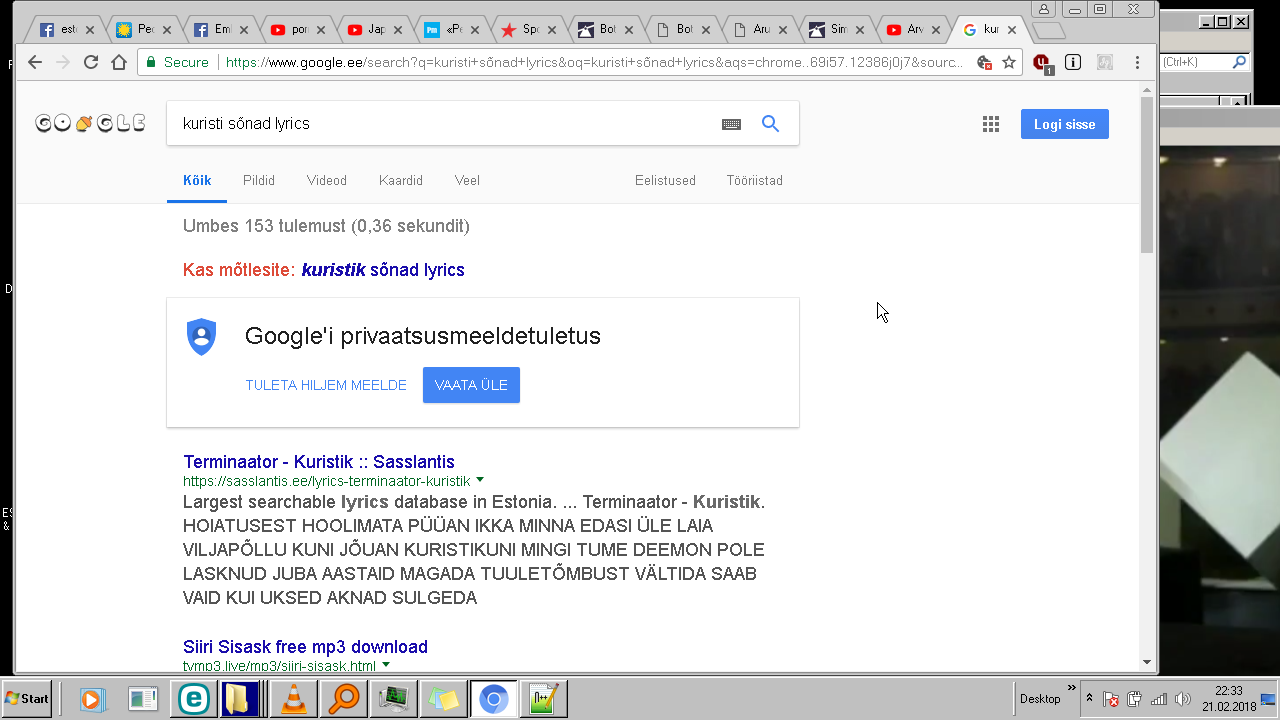Open the ESET antivirus taskbar icon
This screenshot has height=720, width=1280.
(193, 699)
